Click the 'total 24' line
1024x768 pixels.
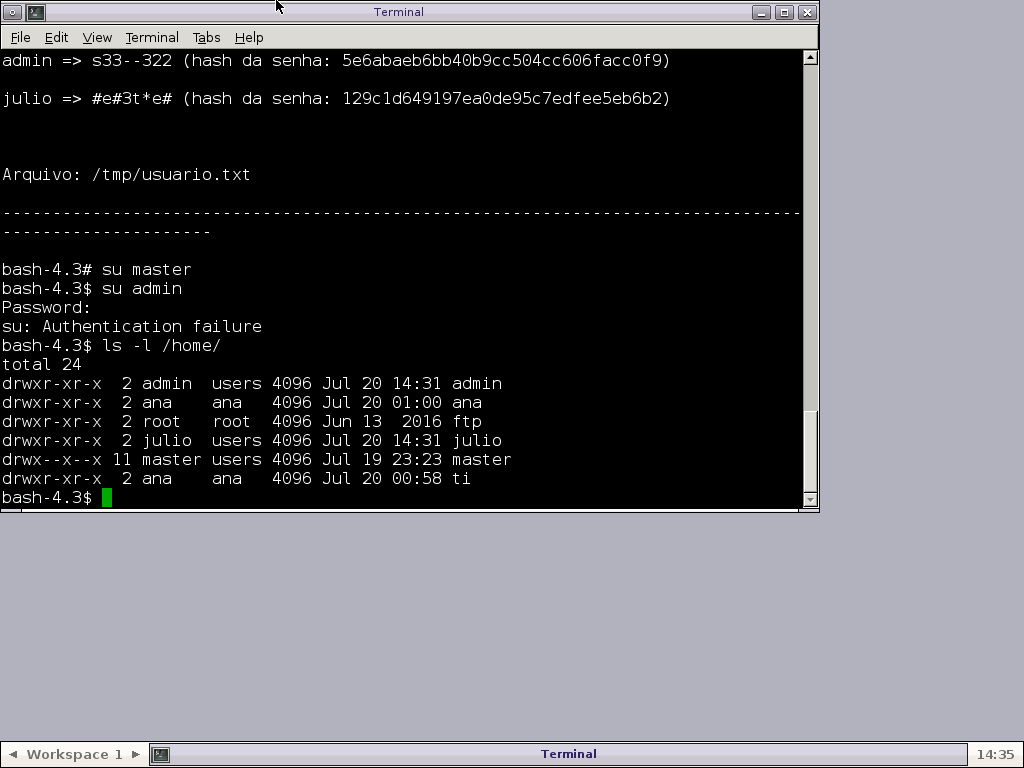click(x=42, y=364)
